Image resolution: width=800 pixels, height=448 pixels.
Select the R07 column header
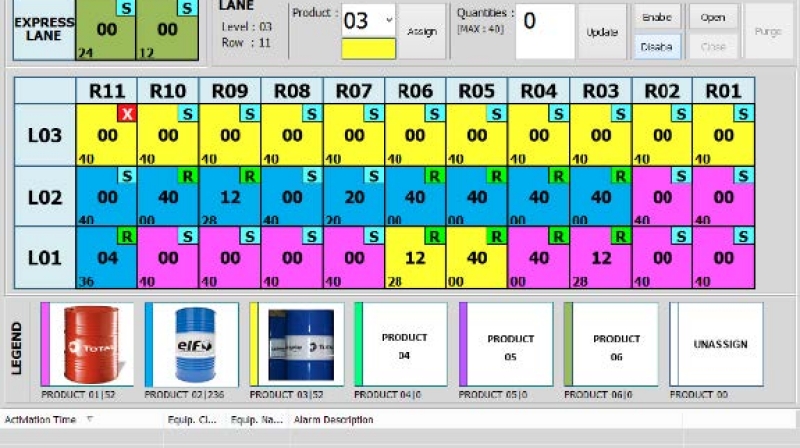coord(353,91)
